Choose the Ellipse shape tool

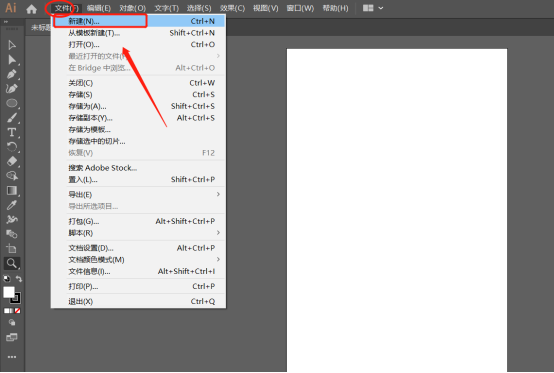point(12,103)
